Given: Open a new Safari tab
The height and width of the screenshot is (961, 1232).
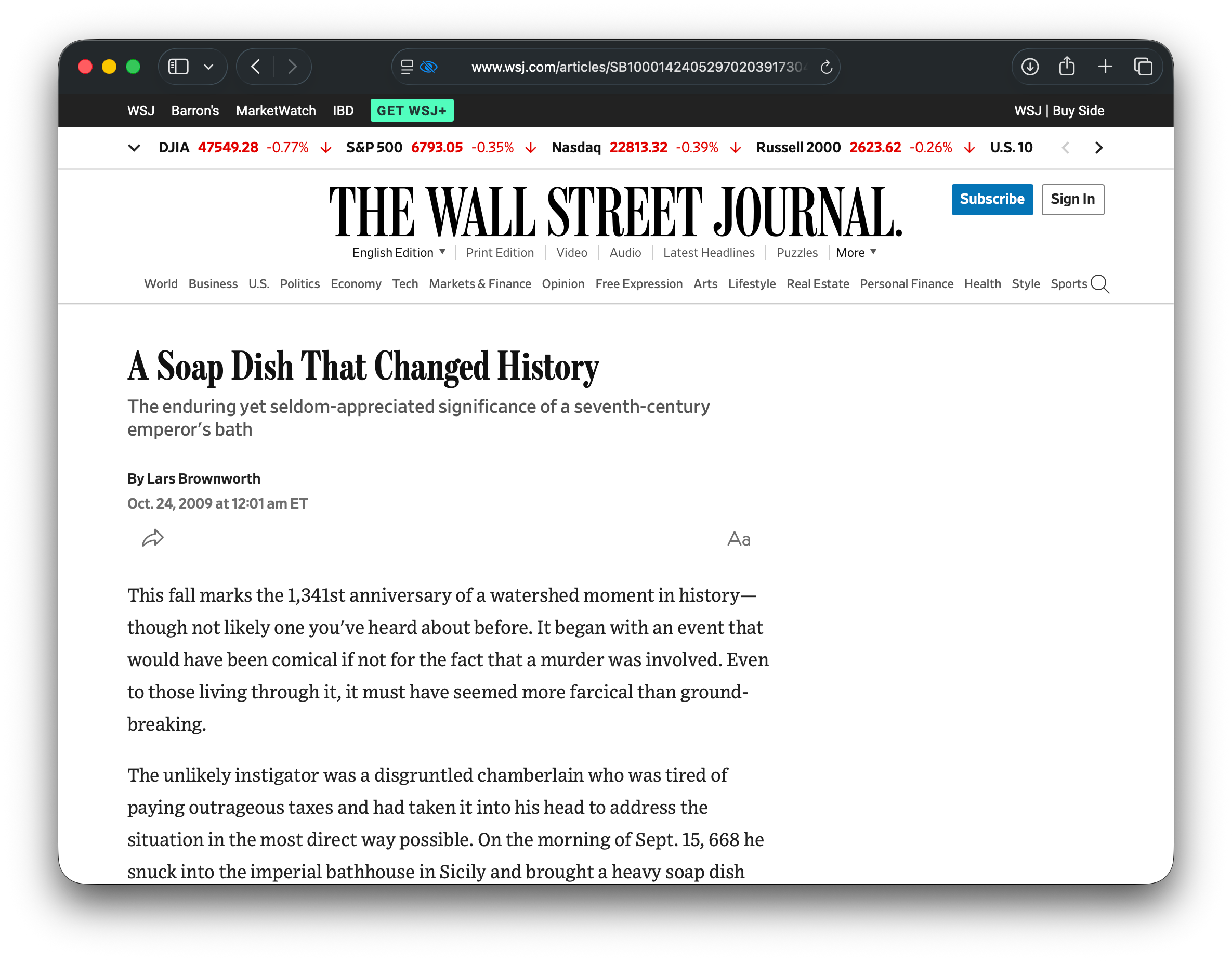Looking at the screenshot, I should 1105,67.
